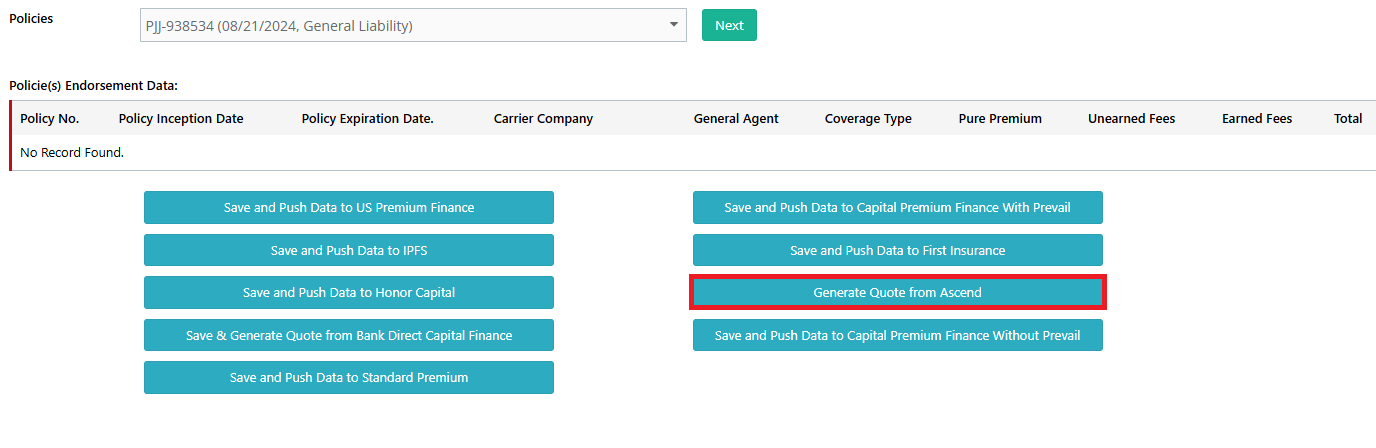Select the Coverage Type column header
This screenshot has height=448, width=1376.
tap(868, 118)
